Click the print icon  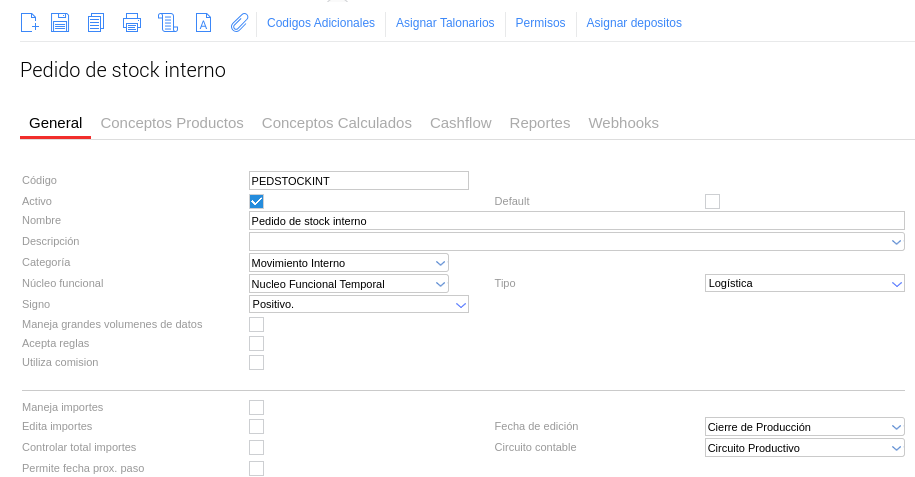click(x=132, y=22)
